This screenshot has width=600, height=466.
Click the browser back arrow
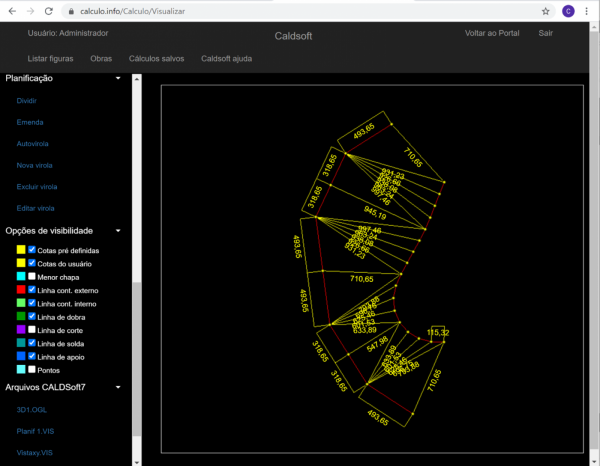pos(10,11)
